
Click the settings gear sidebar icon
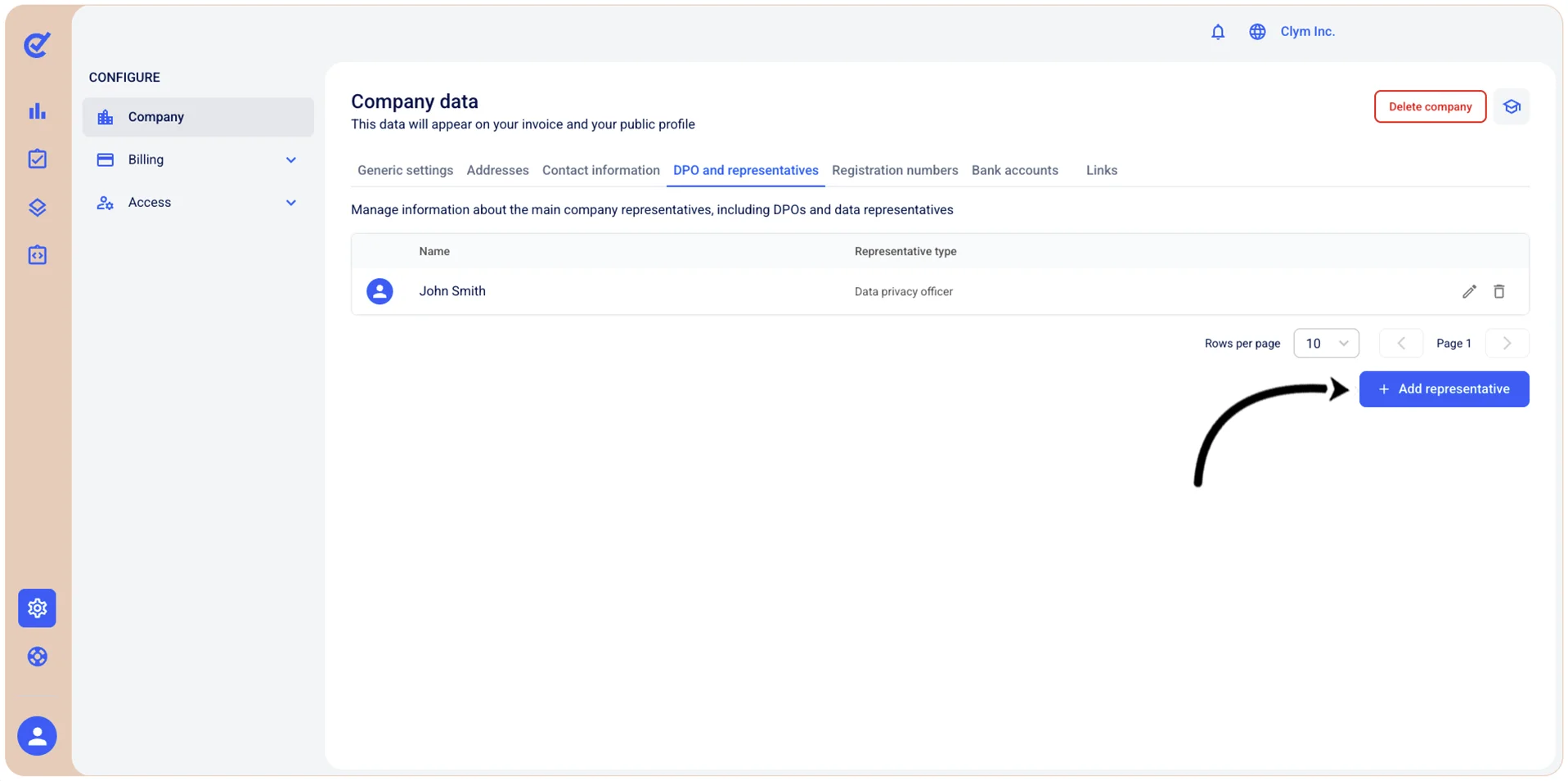pyautogui.click(x=37, y=608)
